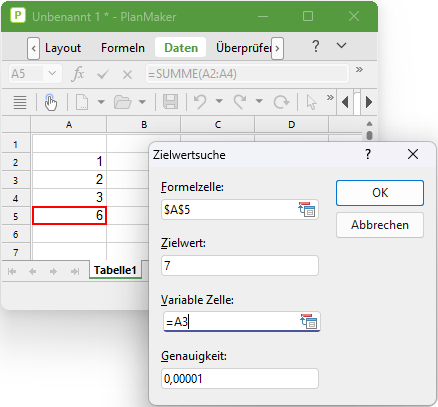
Task: Open the cell name box dropdown
Action: tap(52, 73)
